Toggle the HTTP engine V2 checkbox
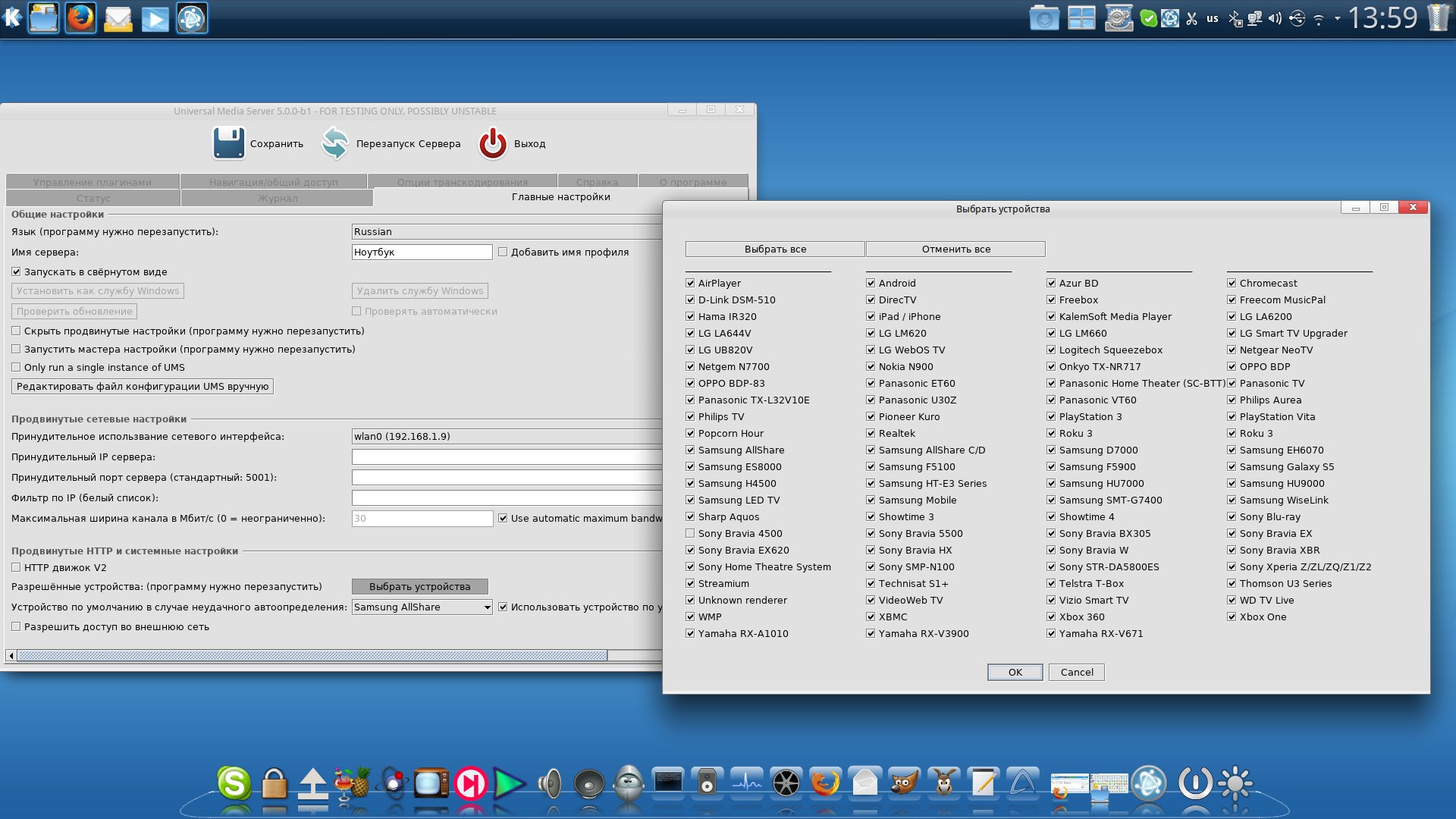The height and width of the screenshot is (819, 1456). coord(16,567)
